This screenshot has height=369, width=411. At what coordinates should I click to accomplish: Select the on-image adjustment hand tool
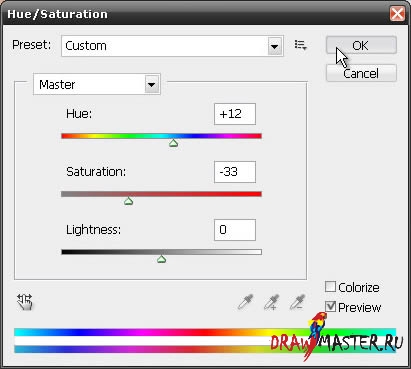(25, 302)
